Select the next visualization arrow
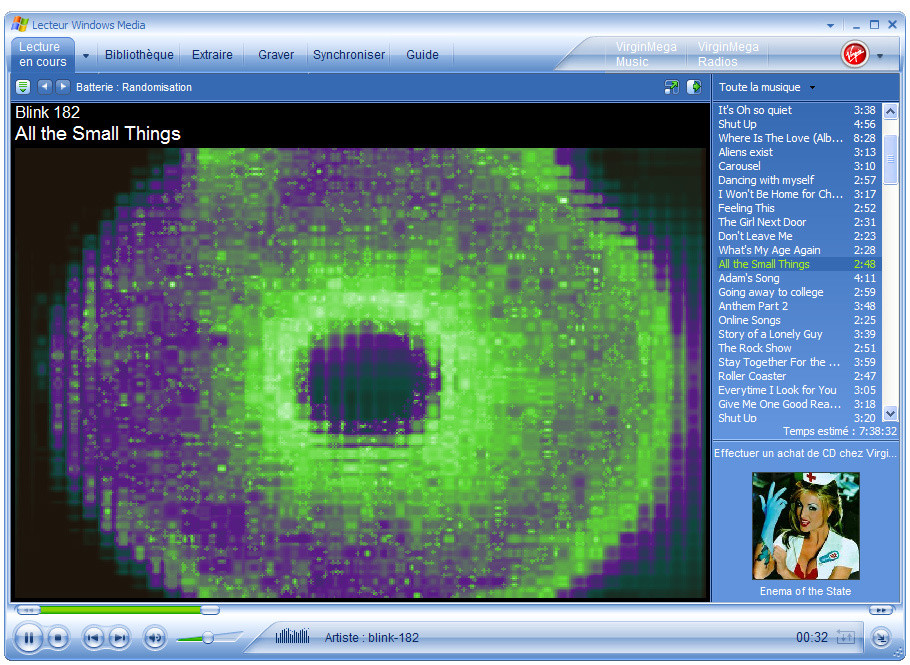 62,87
